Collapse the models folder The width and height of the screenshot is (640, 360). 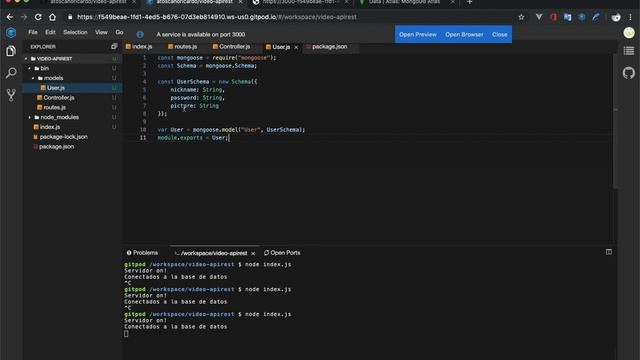pyautogui.click(x=33, y=78)
